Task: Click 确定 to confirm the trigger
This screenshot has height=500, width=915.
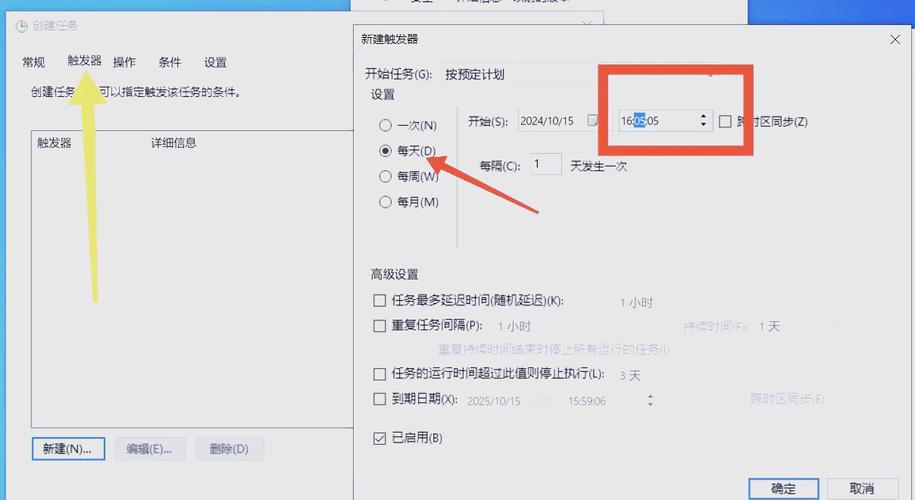Action: 784,488
